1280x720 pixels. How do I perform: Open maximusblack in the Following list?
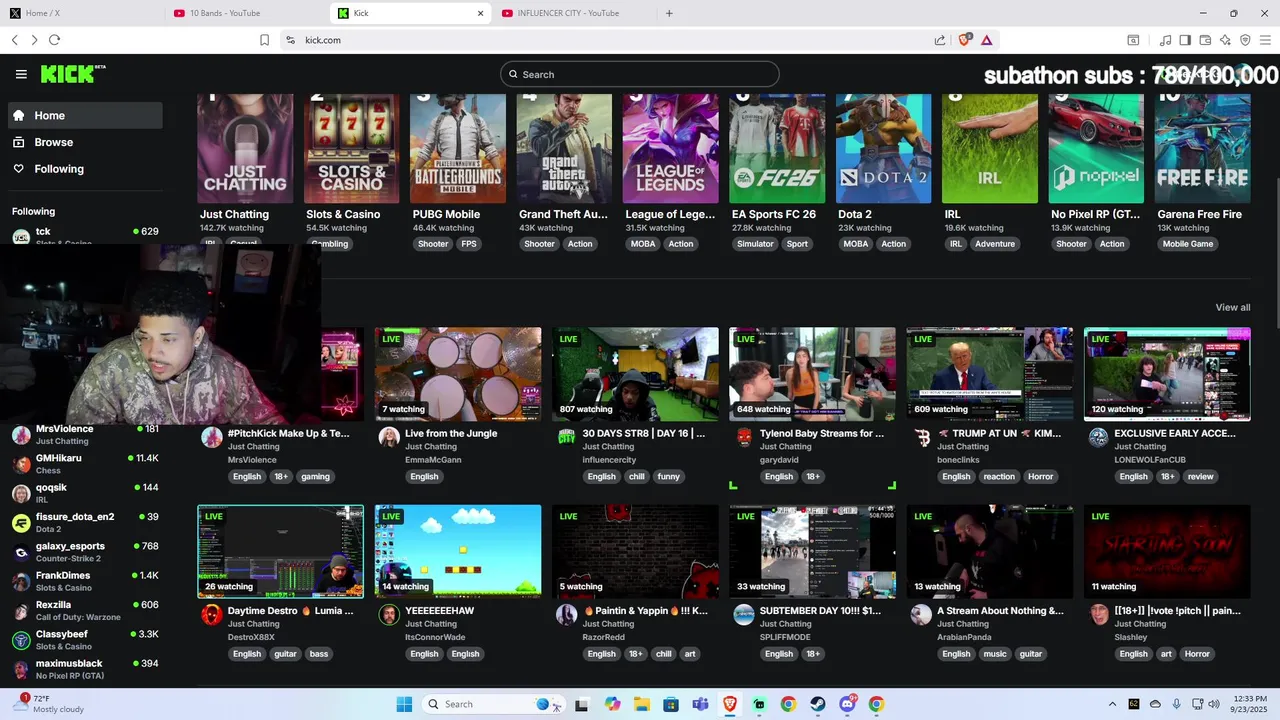pos(86,669)
